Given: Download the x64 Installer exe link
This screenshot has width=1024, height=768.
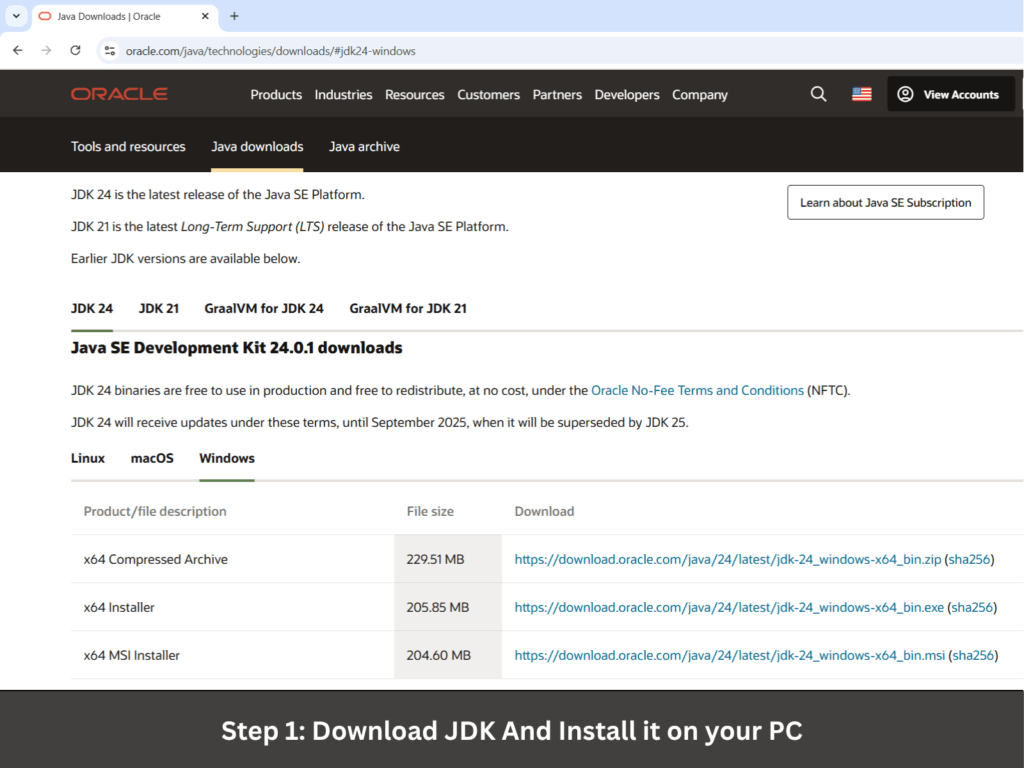Looking at the screenshot, I should 729,607.
